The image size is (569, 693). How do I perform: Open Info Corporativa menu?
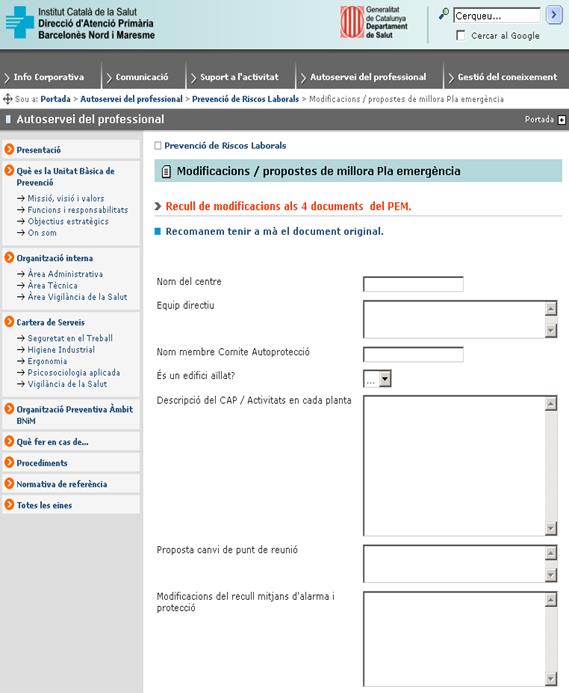49,77
